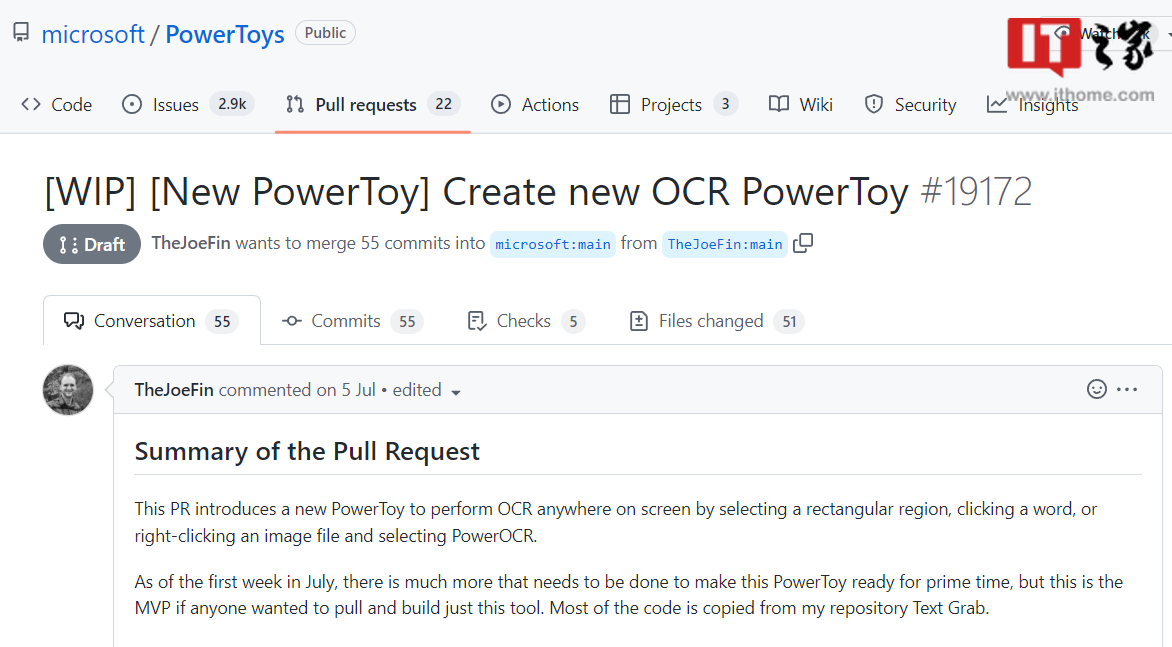Select the Conversation tab
Viewport: 1172px width, 647px height.
(152, 321)
